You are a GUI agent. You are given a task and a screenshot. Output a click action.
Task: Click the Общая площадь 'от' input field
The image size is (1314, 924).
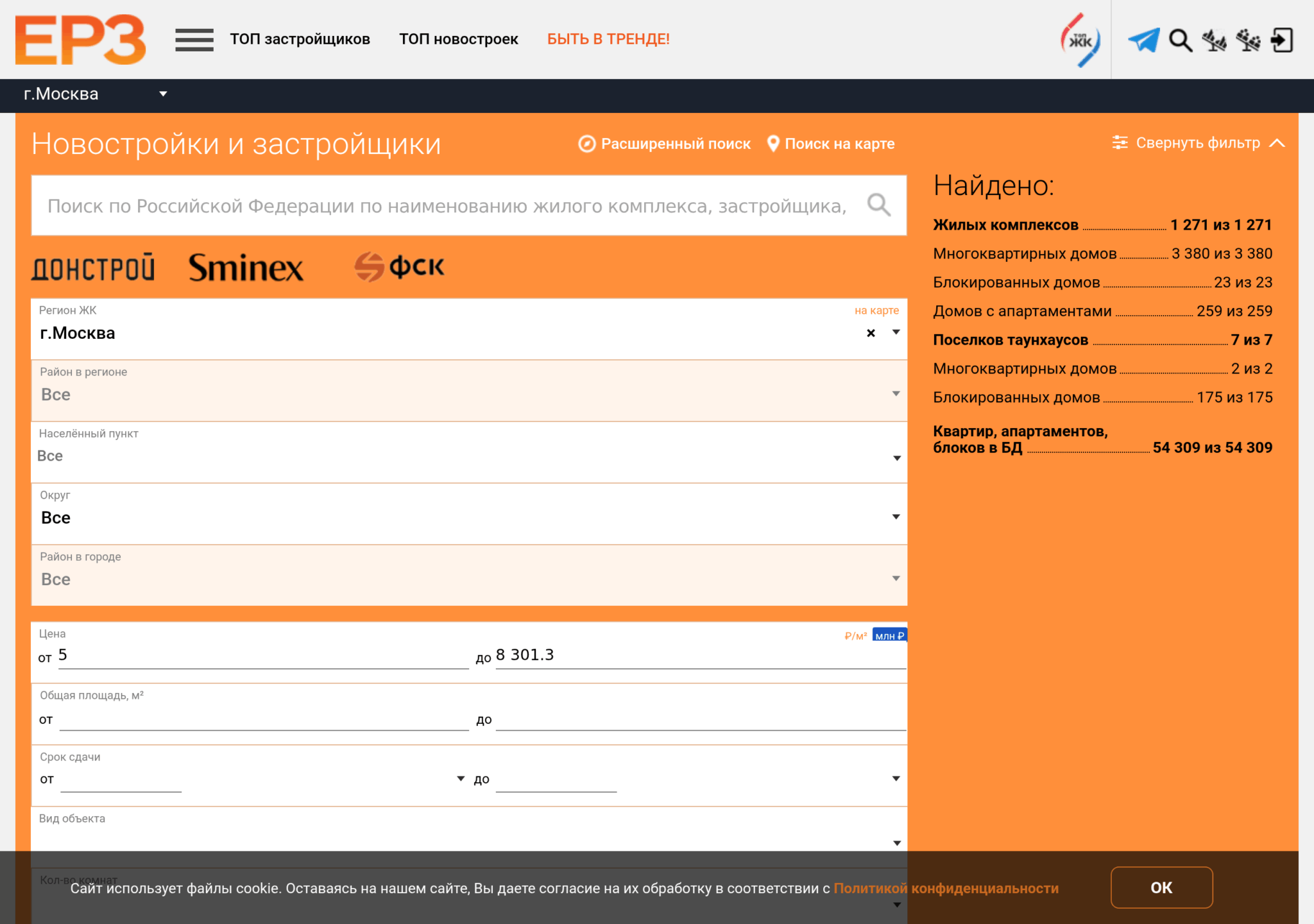click(x=264, y=719)
